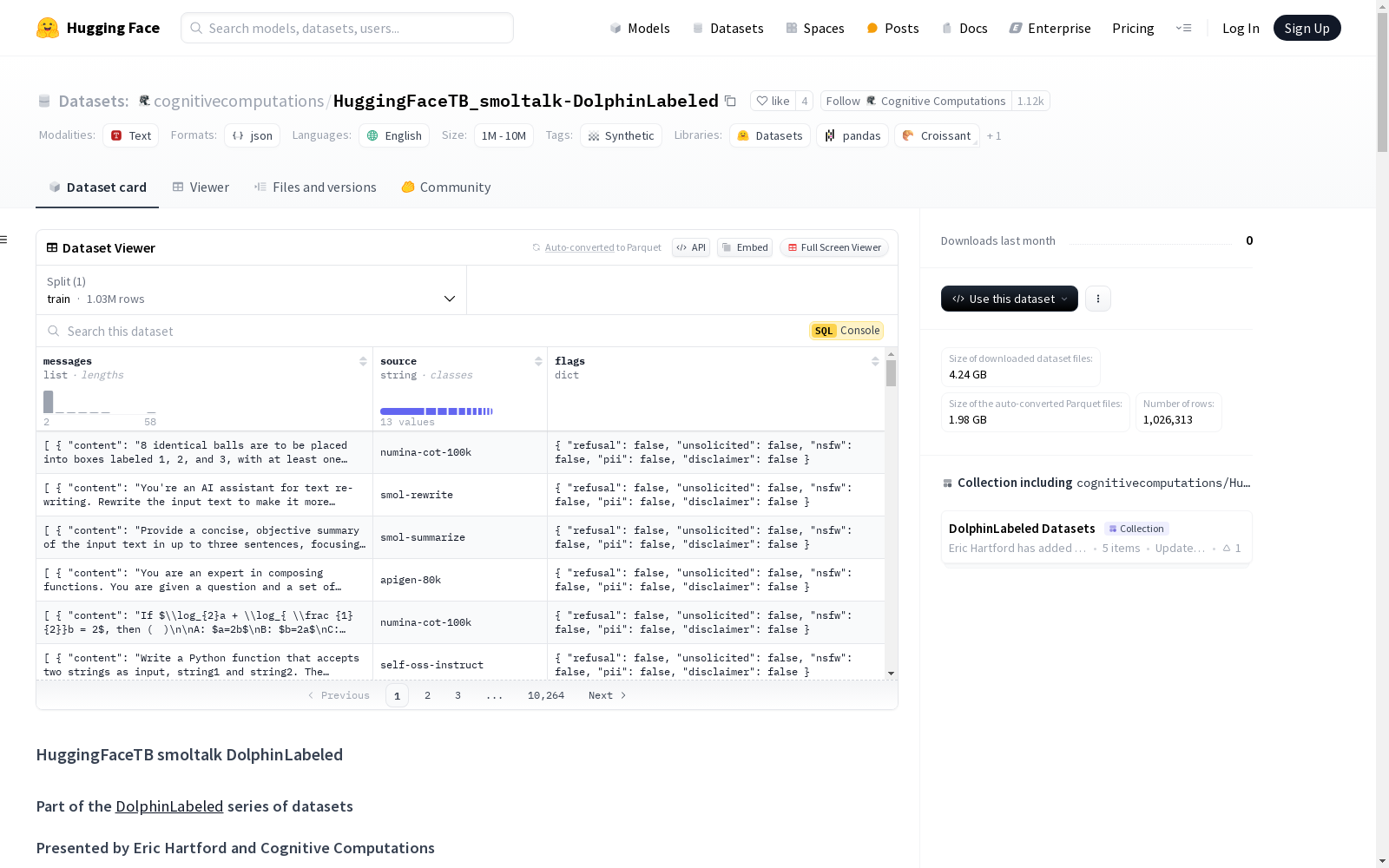
Task: Select the Synthetic tag
Action: [621, 135]
